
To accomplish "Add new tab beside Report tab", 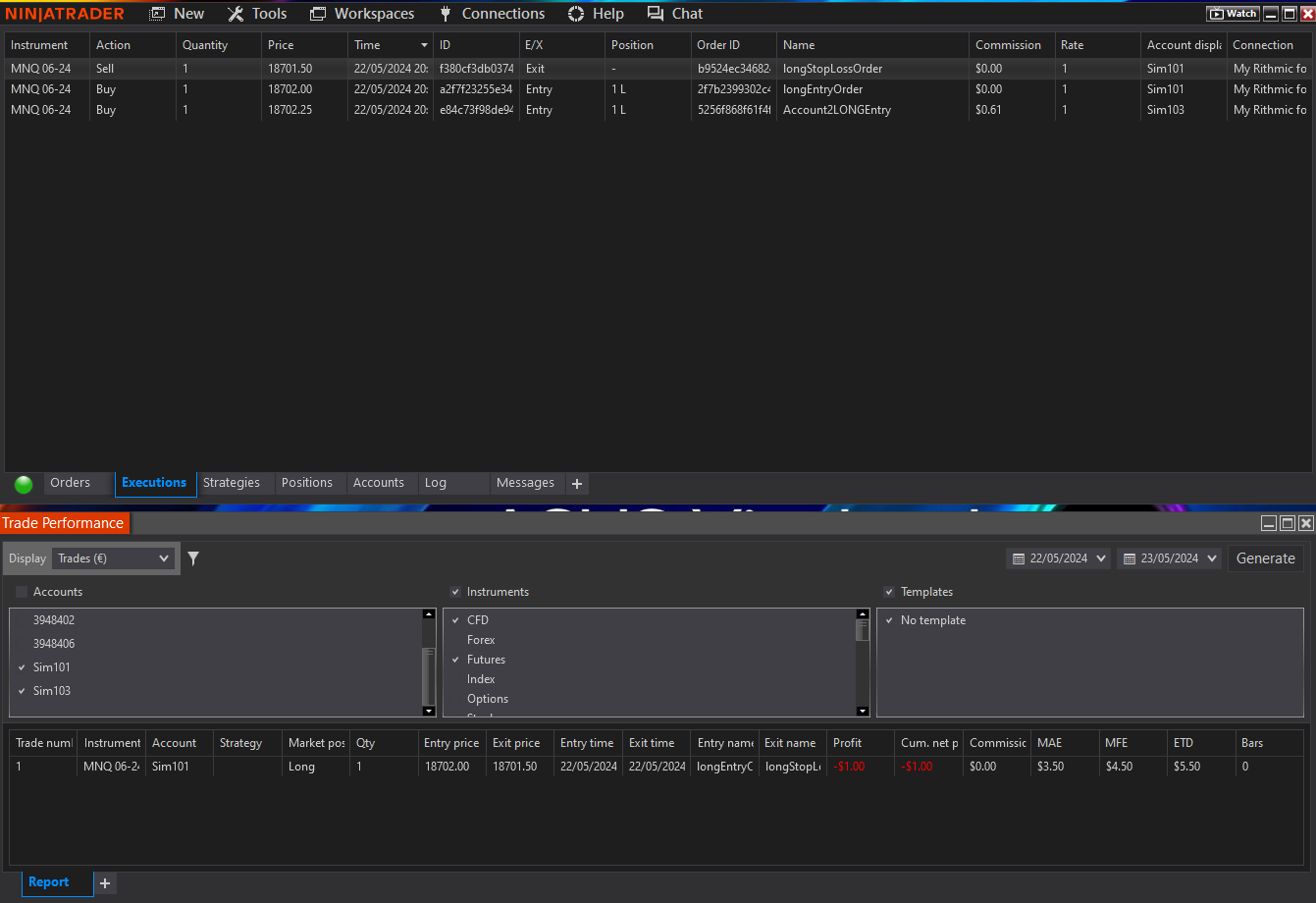I will point(105,883).
